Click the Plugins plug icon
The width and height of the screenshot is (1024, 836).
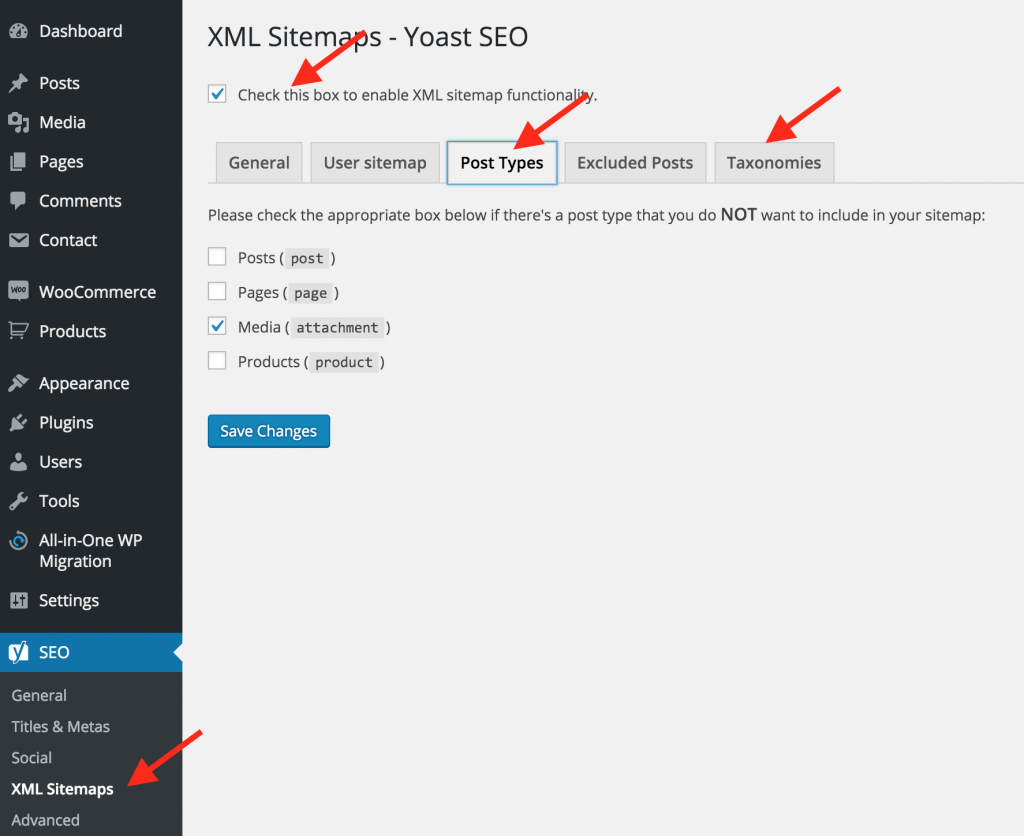click(x=18, y=423)
